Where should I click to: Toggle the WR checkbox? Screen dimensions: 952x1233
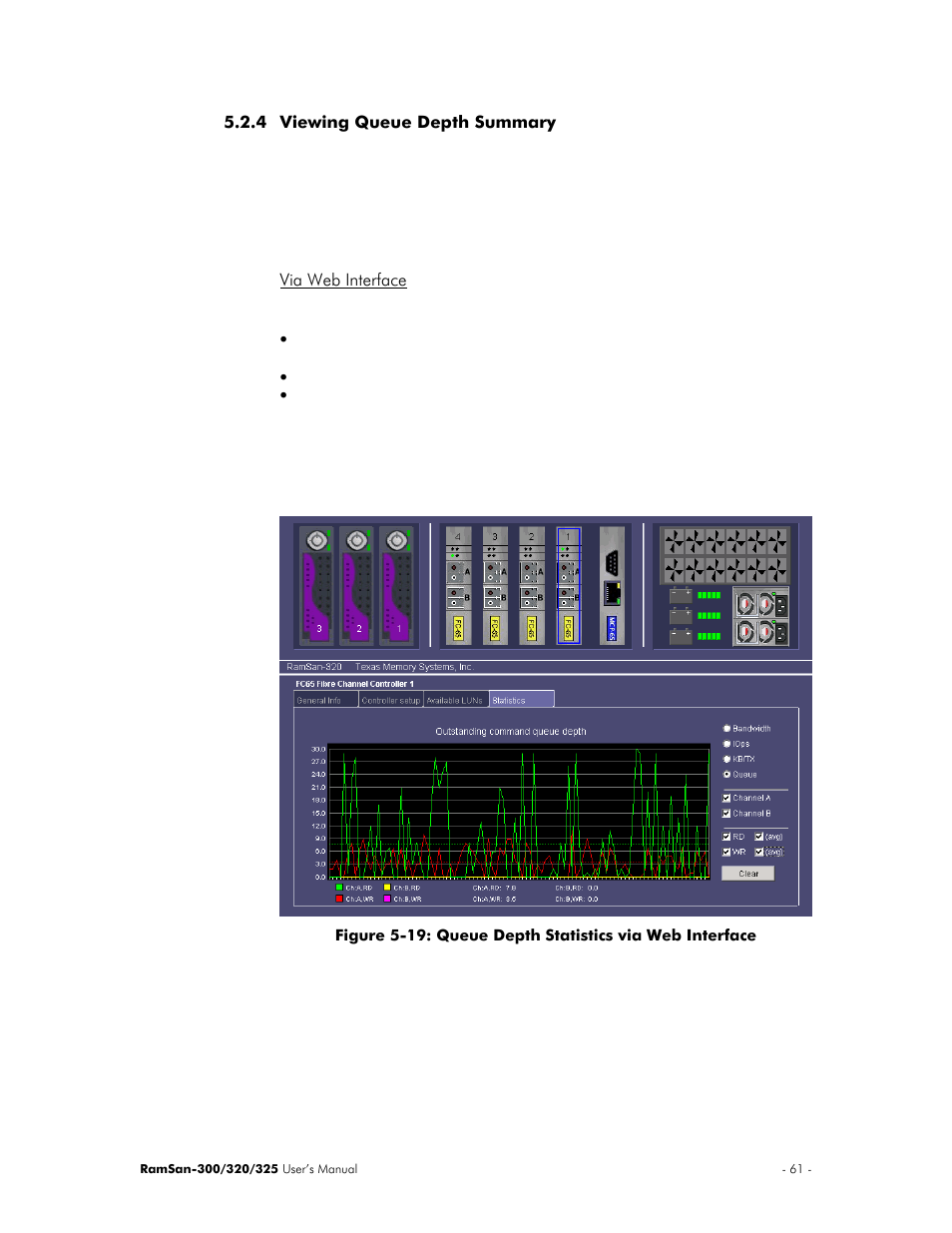click(x=726, y=852)
